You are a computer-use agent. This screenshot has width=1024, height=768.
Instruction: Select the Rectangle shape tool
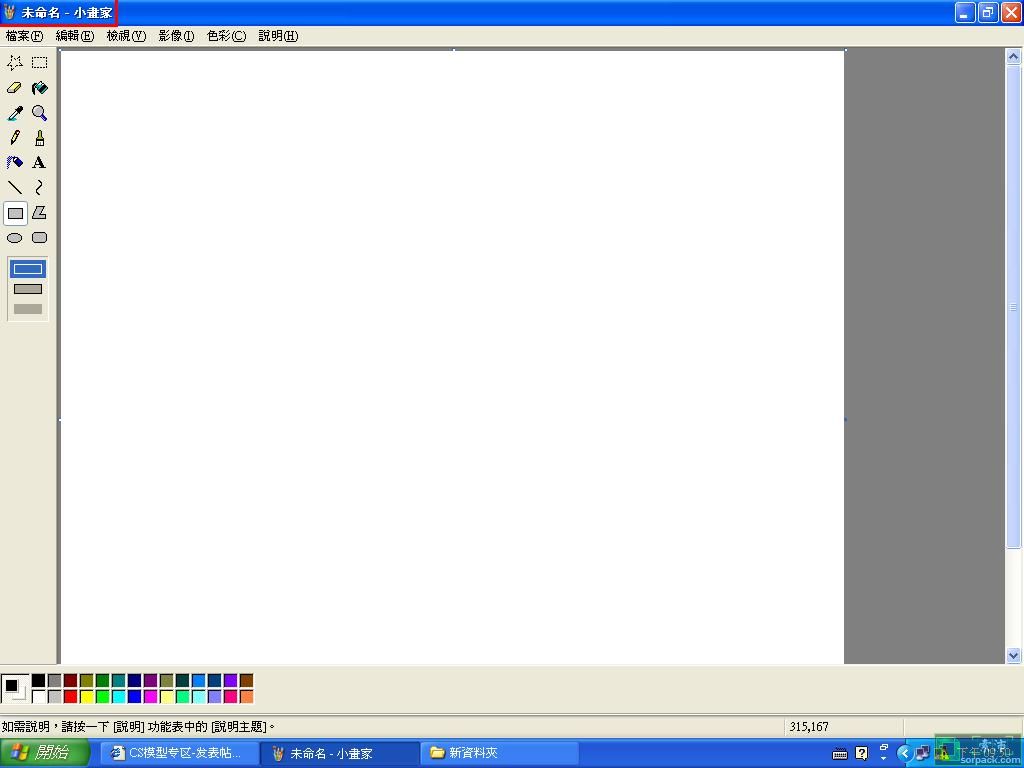pos(15,213)
